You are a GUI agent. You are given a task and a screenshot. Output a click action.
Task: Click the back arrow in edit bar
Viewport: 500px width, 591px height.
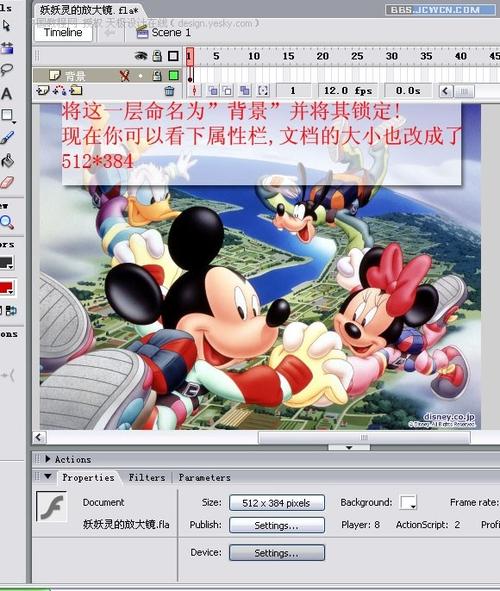(110, 32)
